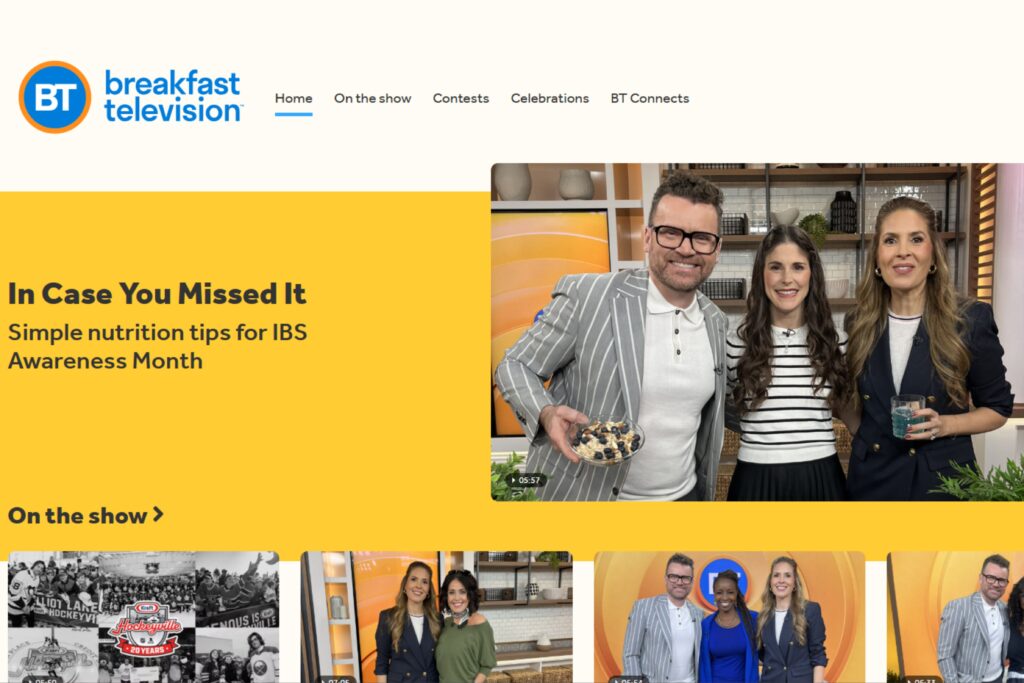Viewport: 1024px width, 683px height.
Task: Click the Hockeyville 20 Years badge
Action: [x=148, y=628]
